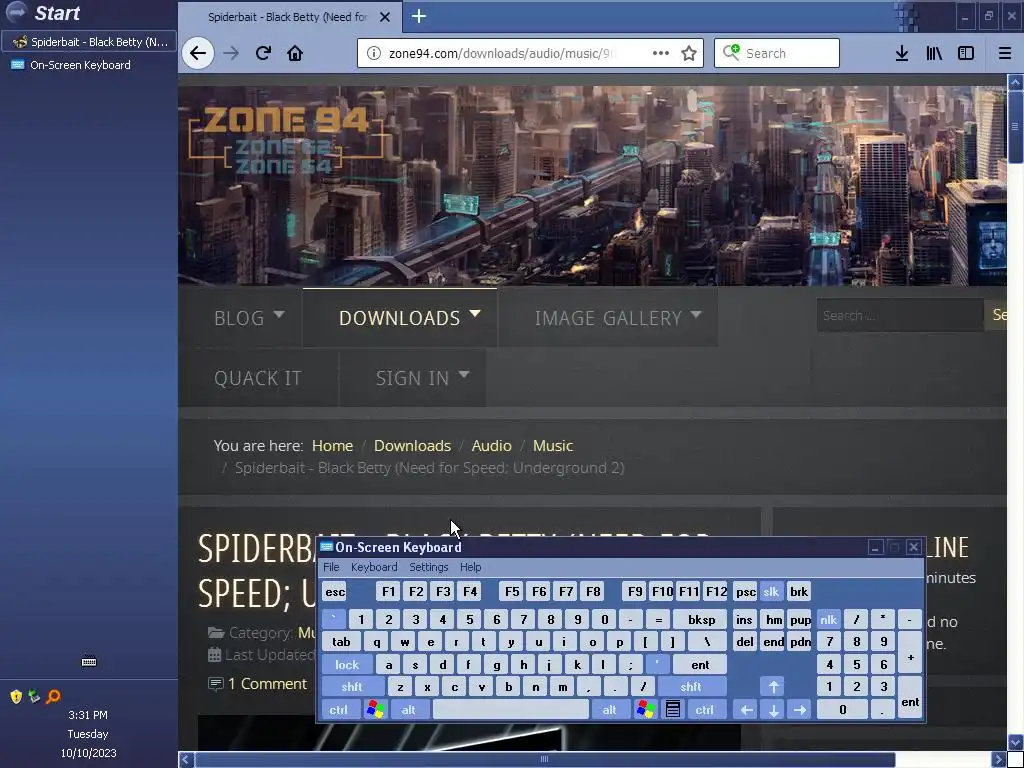Click the small keyboard tray icon
Screen dimensions: 1024x768
click(x=89, y=662)
